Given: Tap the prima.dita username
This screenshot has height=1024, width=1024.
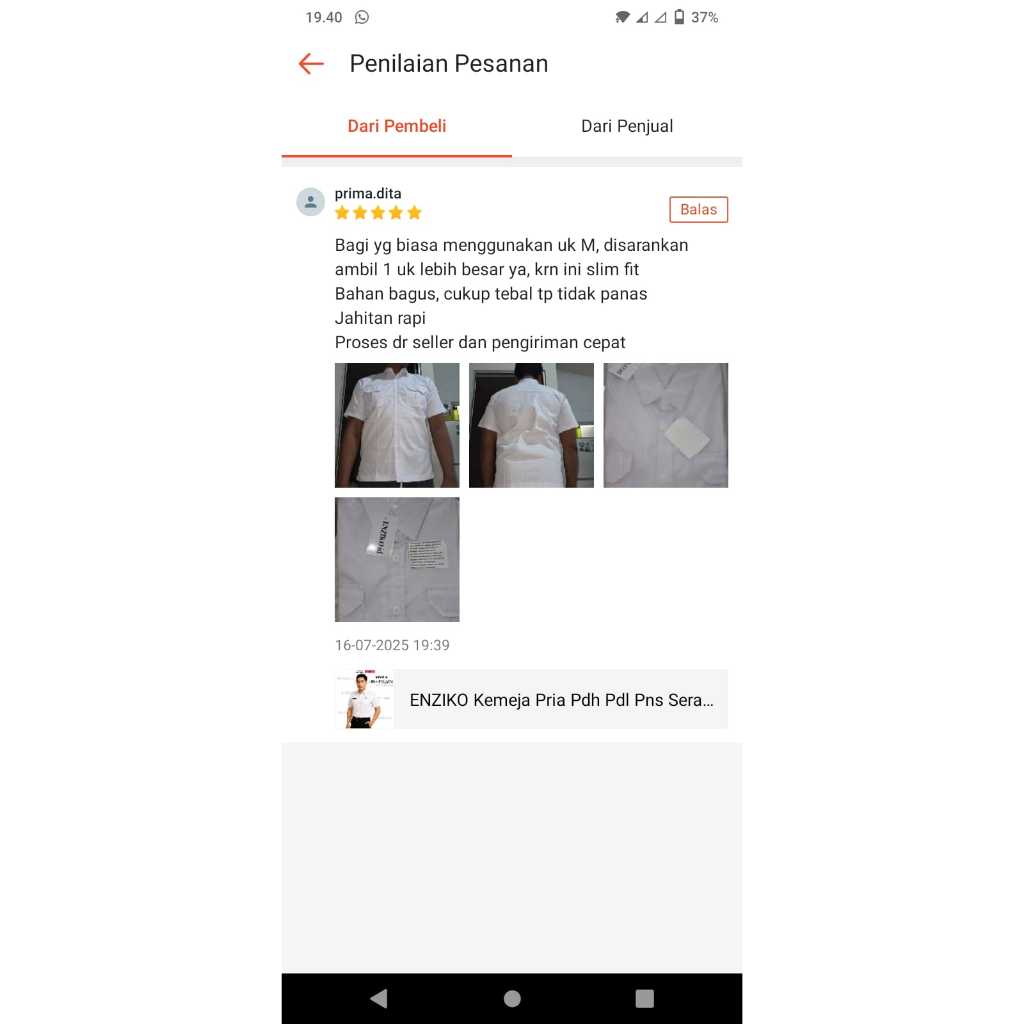Looking at the screenshot, I should tap(368, 193).
